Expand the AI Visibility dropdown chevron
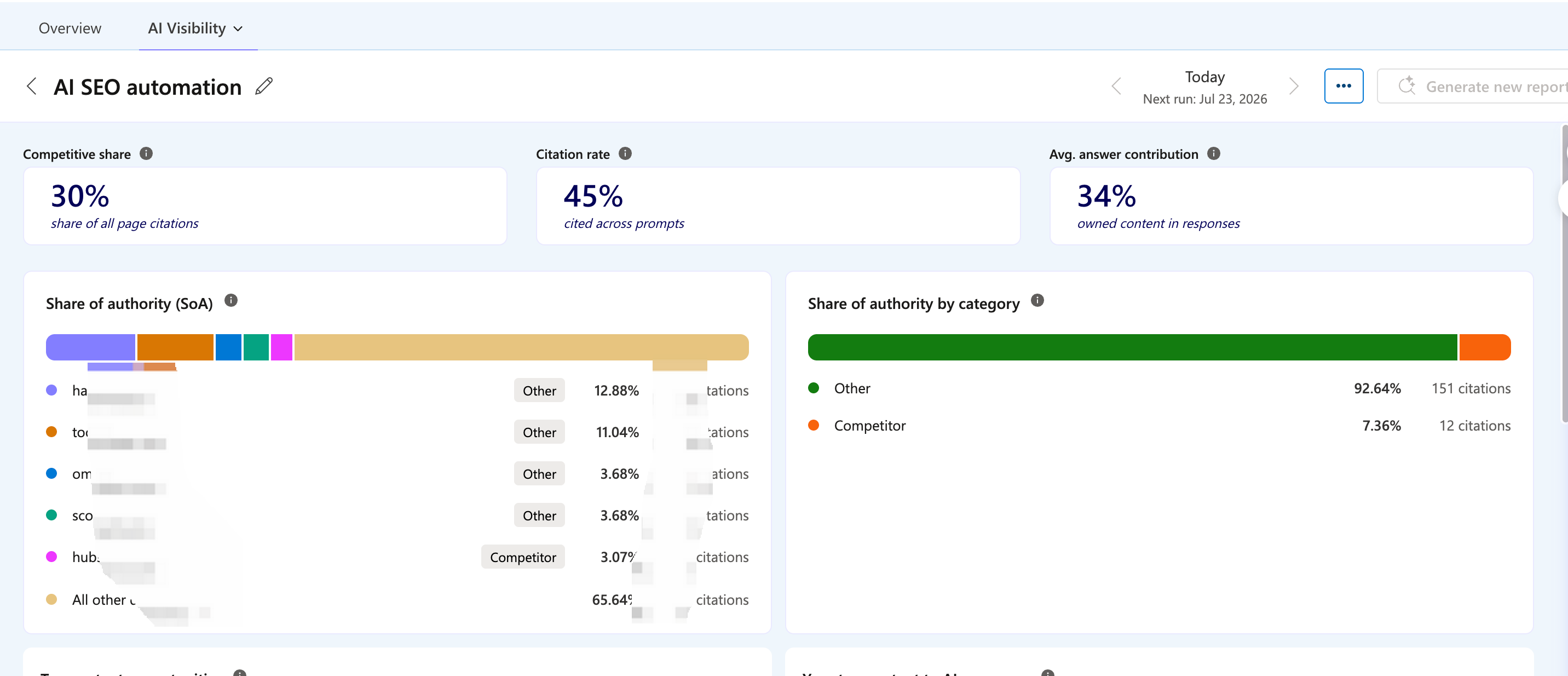 238,28
